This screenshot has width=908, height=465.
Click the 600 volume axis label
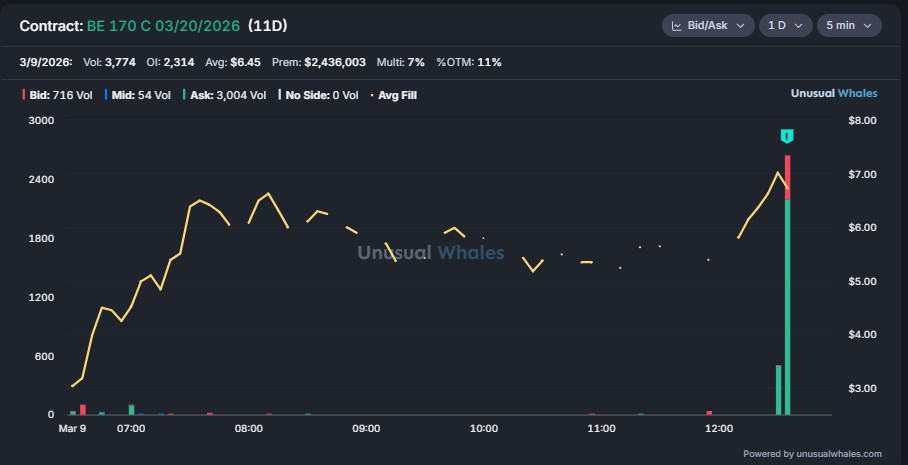[45, 356]
